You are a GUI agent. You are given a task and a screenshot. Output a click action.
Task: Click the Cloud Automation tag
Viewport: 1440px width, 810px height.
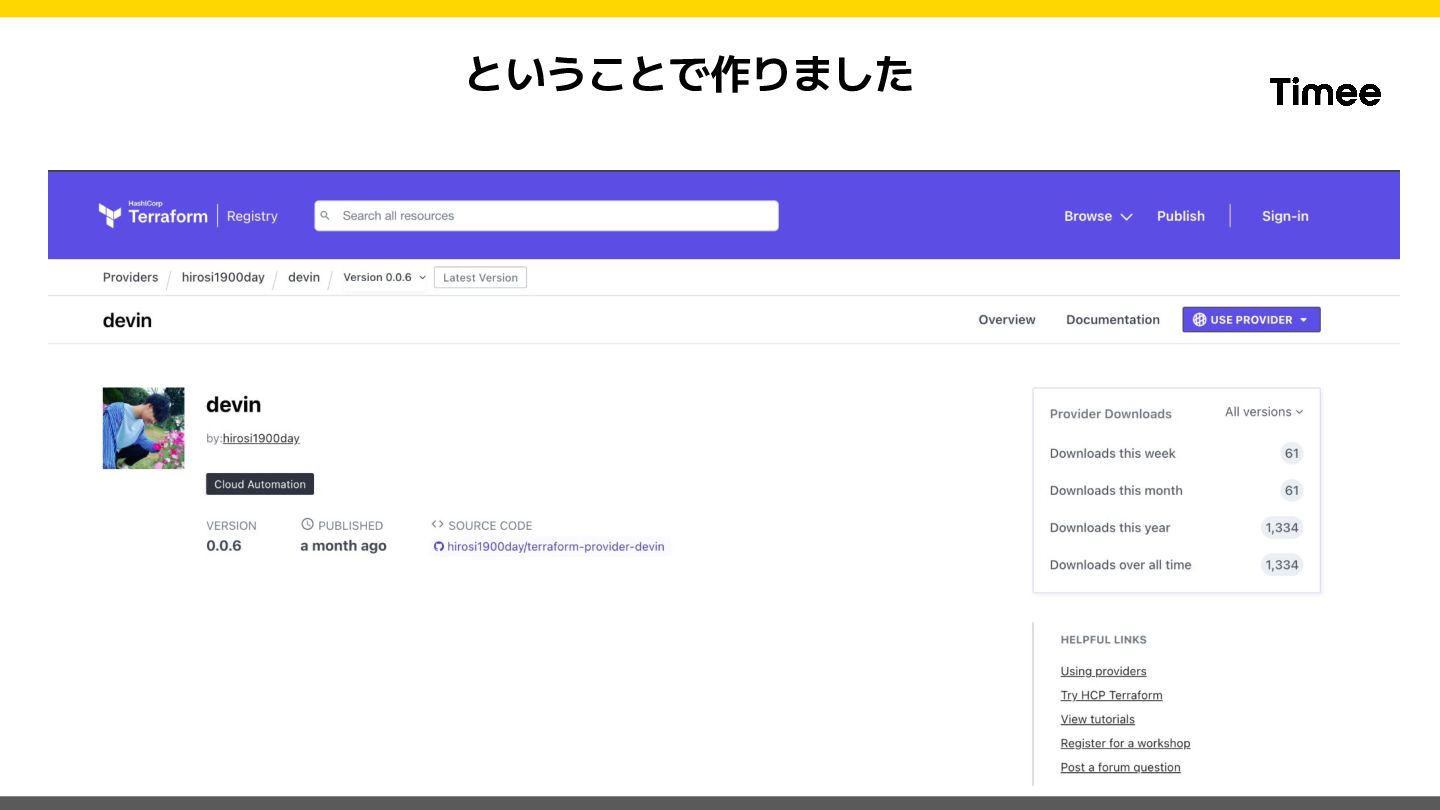260,484
